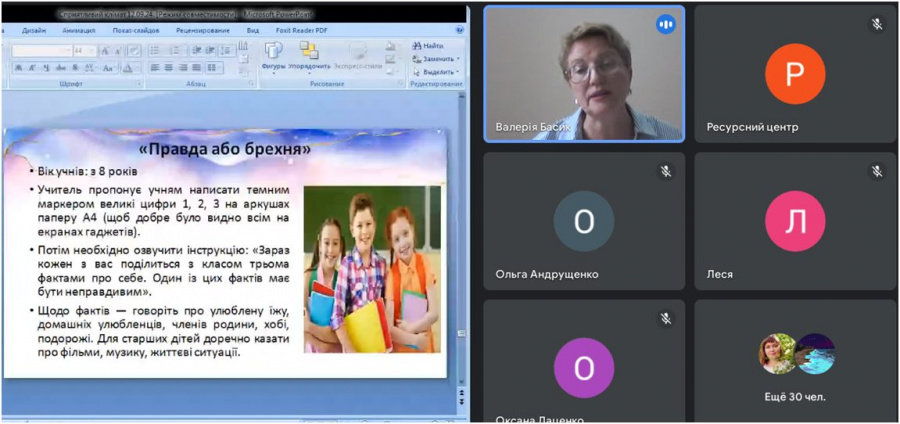This screenshot has width=900, height=424.
Task: Open PowerPoint help question-mark icon
Action: pyautogui.click(x=460, y=30)
